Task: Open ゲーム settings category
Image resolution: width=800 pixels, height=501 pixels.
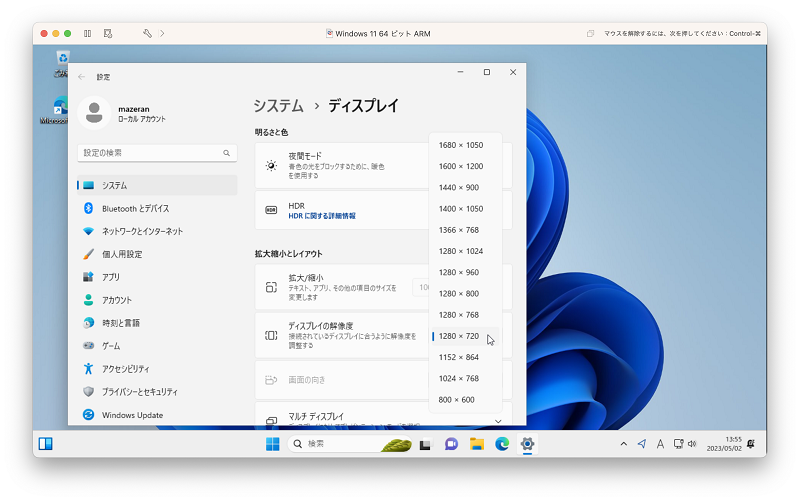Action: tap(157, 346)
